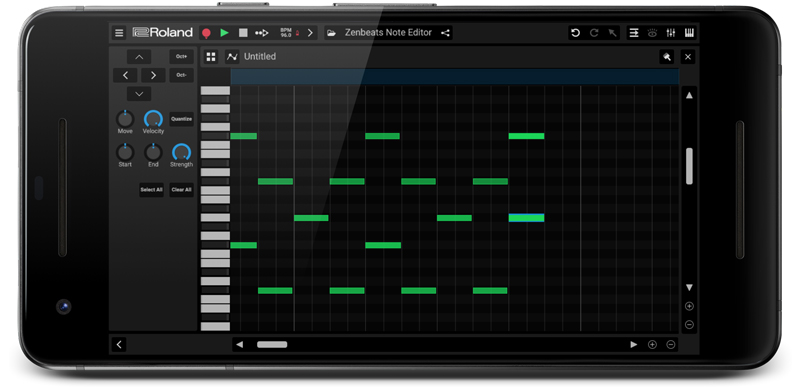Image resolution: width=800 pixels, height=388 pixels.
Task: Click the Velocity knob
Action: [153, 119]
